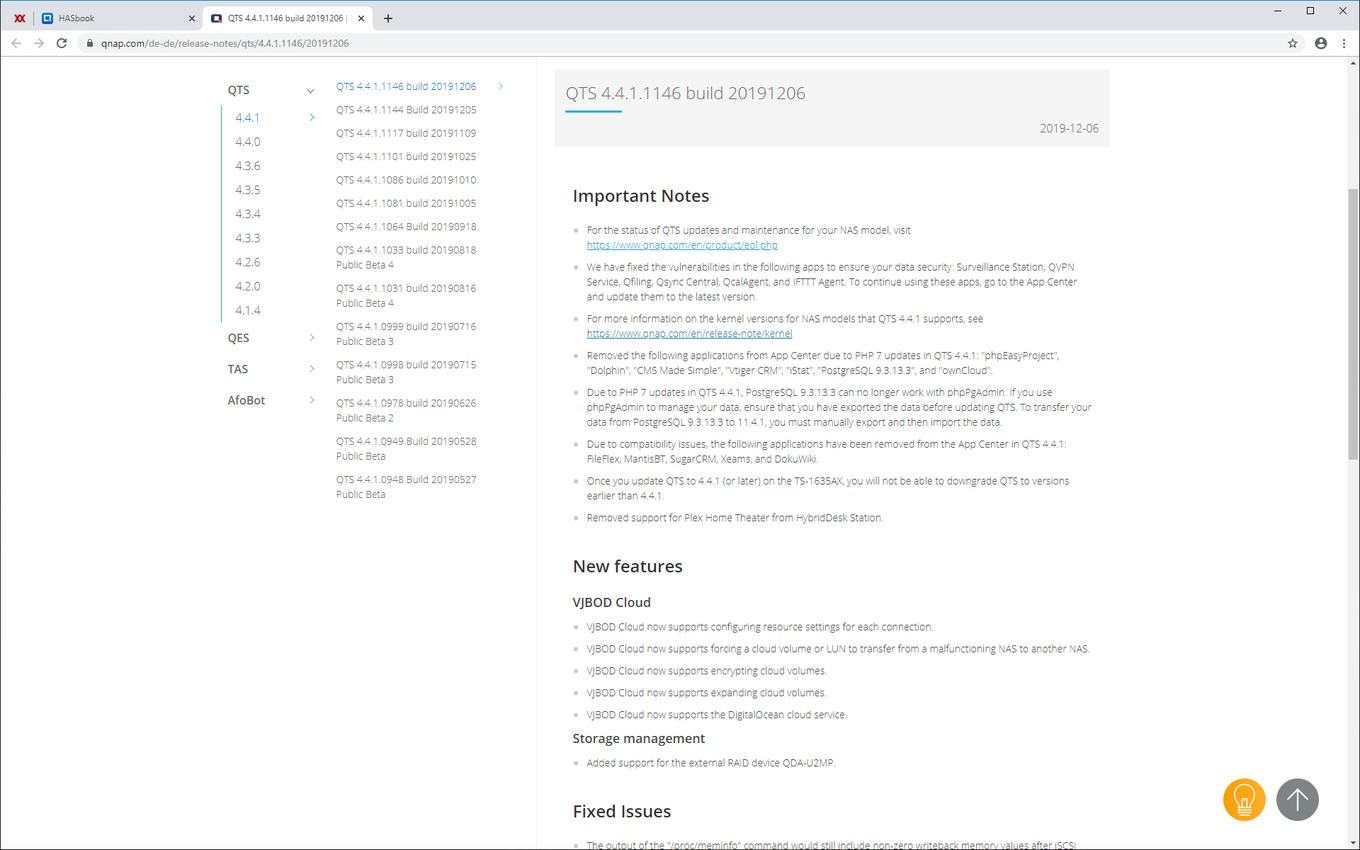
Task: Click the VJBOD Cloud subheading
Action: 612,602
